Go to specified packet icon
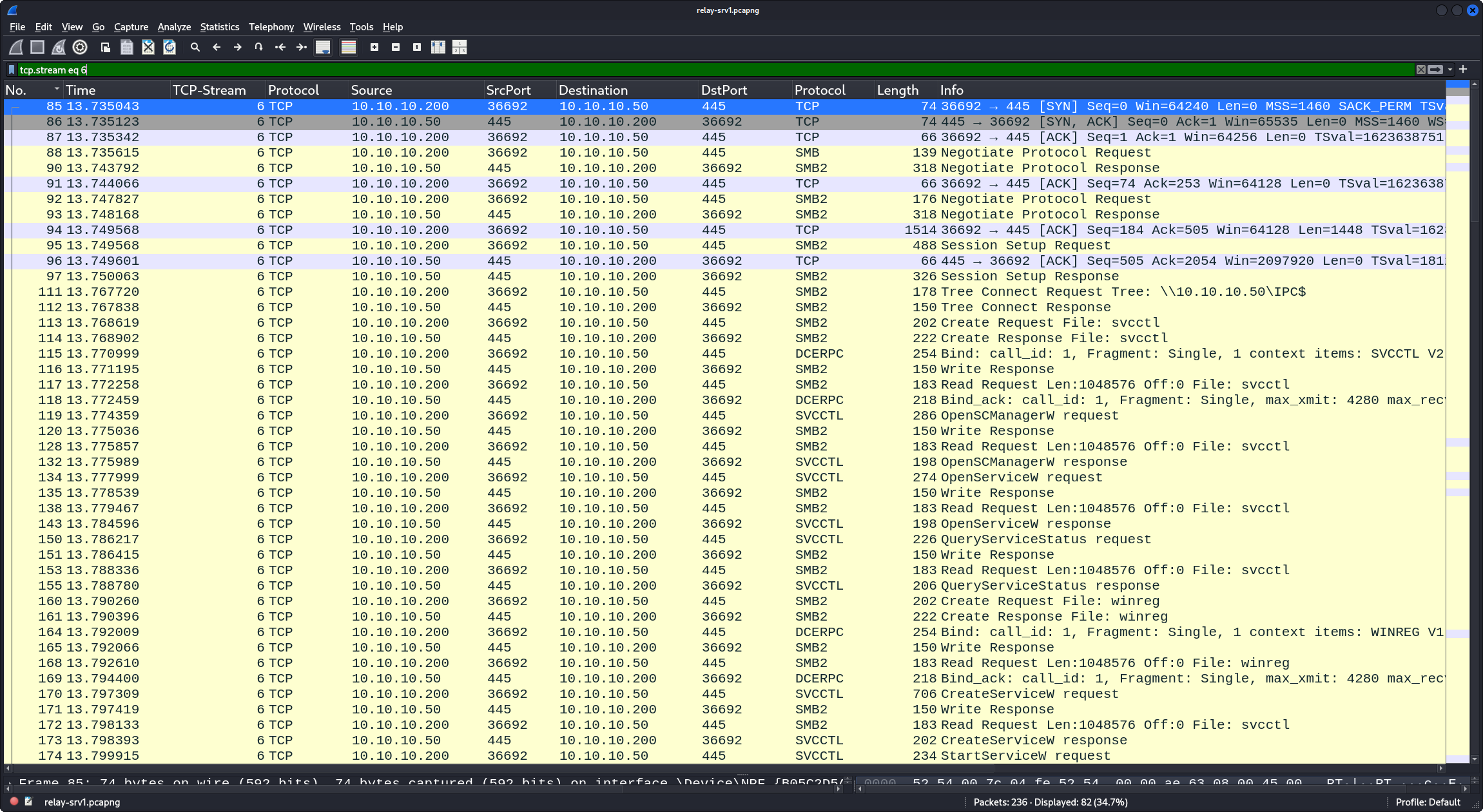The width and height of the screenshot is (1483, 812). [x=259, y=47]
